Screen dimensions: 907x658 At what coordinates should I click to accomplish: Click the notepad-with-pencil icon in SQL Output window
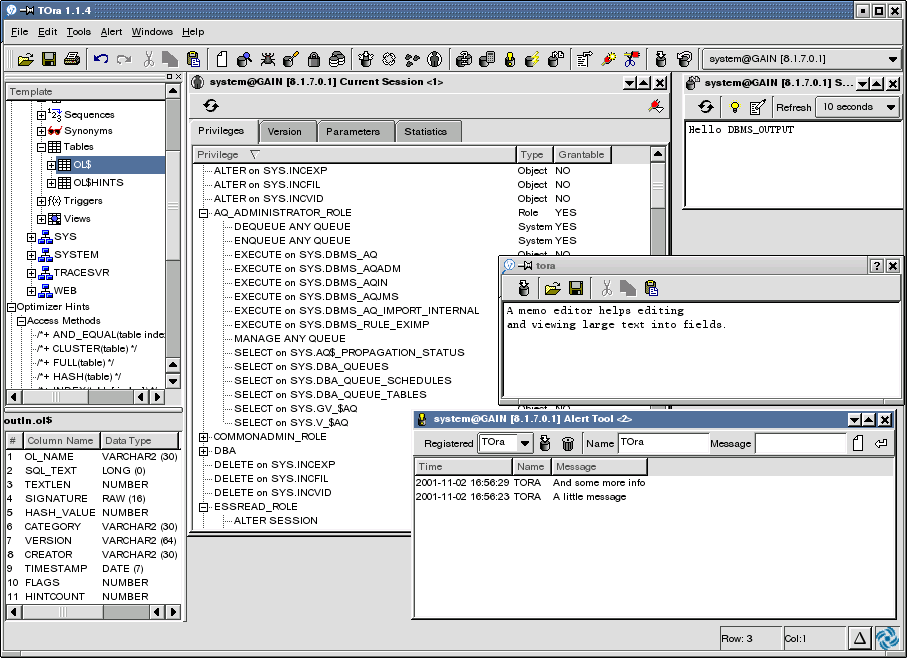pyautogui.click(x=757, y=107)
